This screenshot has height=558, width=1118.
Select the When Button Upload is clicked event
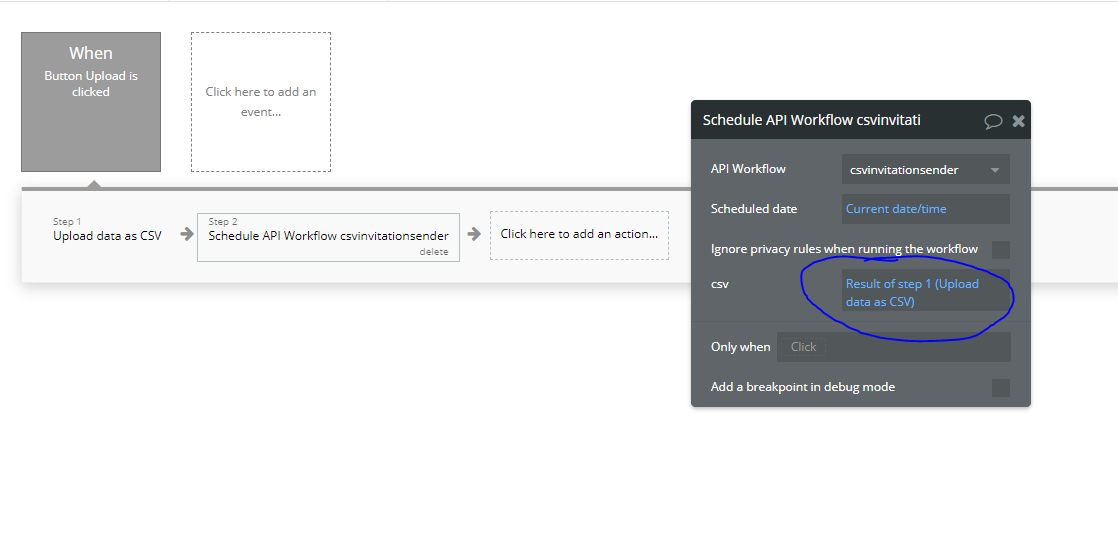pyautogui.click(x=91, y=102)
